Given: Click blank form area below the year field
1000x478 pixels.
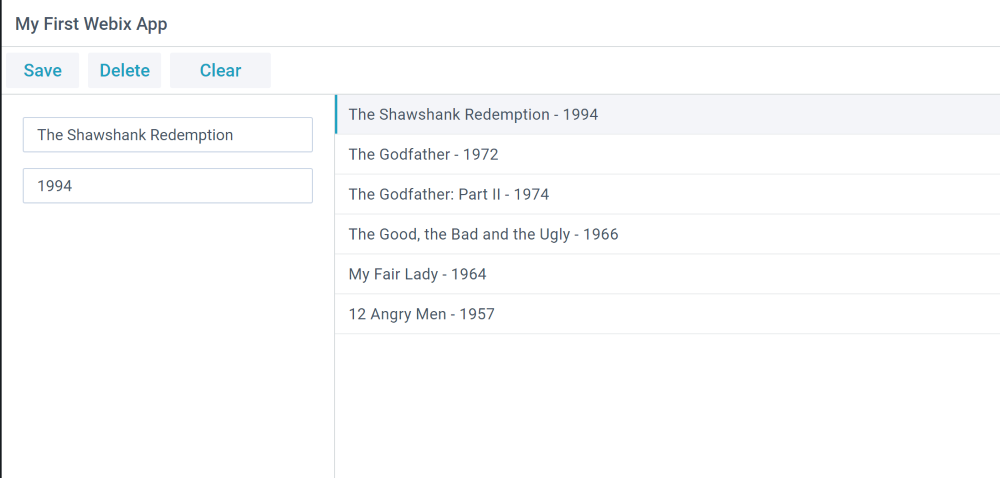Looking at the screenshot, I should tap(167, 330).
